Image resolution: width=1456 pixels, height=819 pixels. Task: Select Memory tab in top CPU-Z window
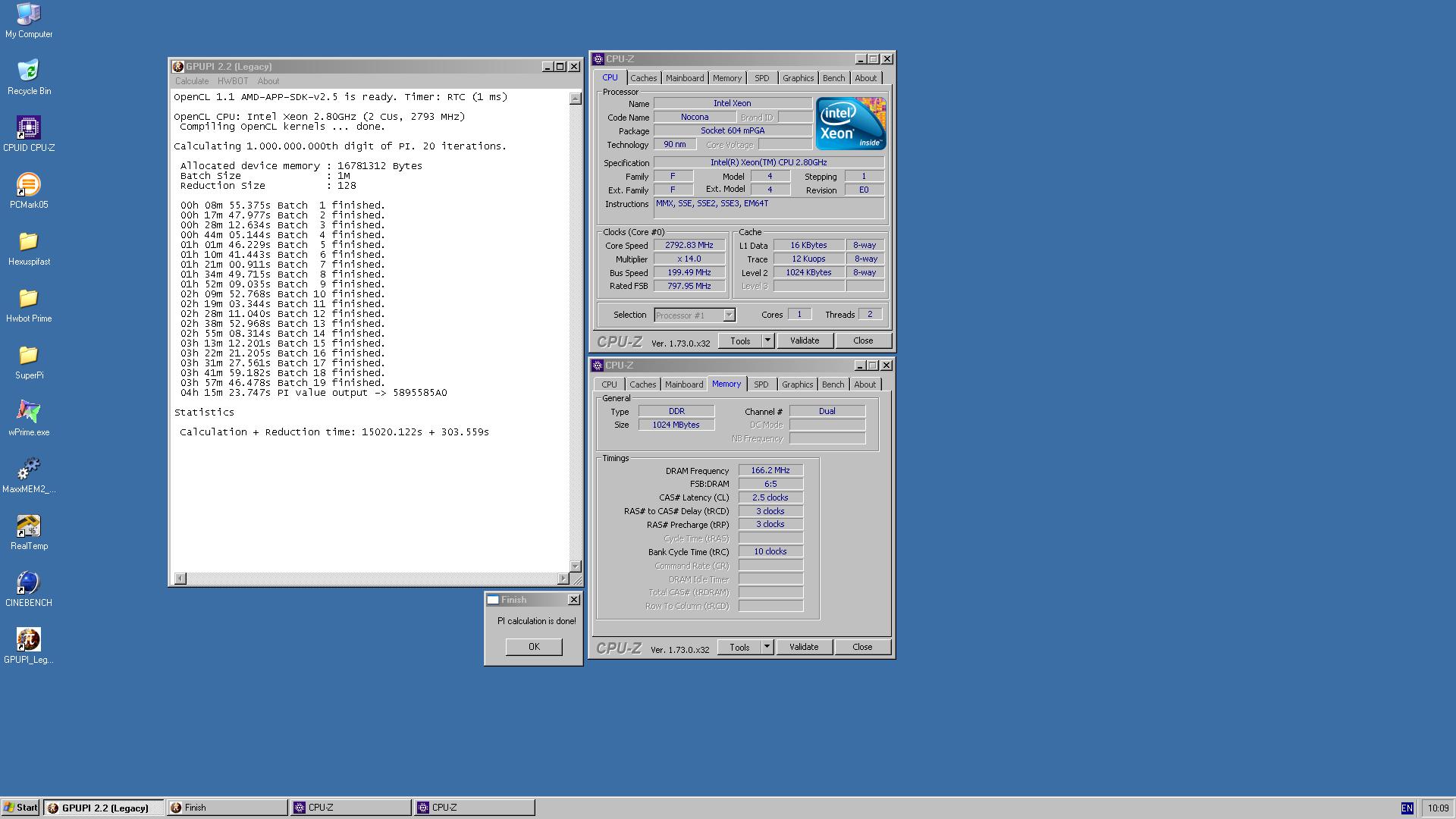[727, 78]
